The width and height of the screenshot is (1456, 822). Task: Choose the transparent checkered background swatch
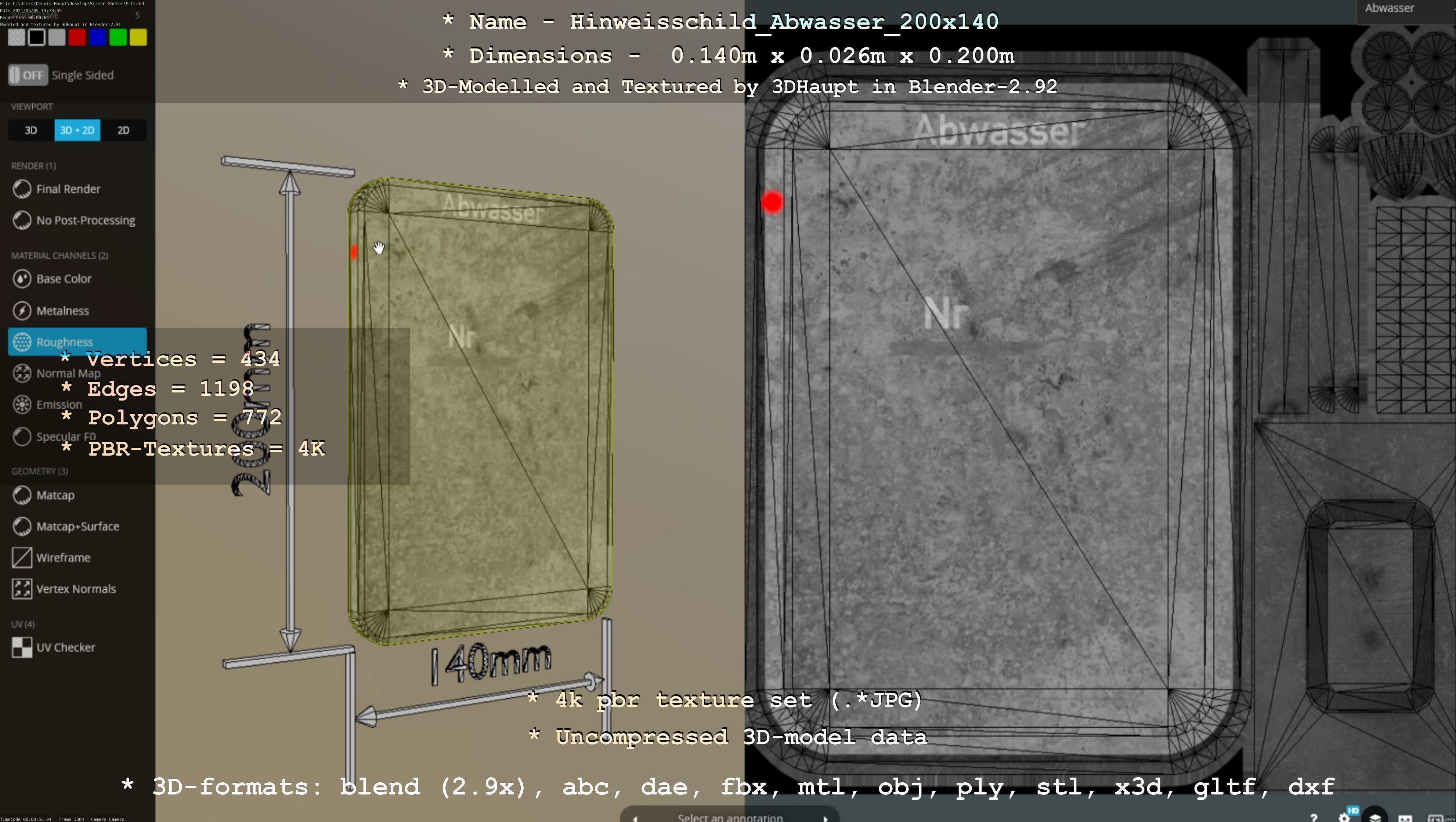17,38
